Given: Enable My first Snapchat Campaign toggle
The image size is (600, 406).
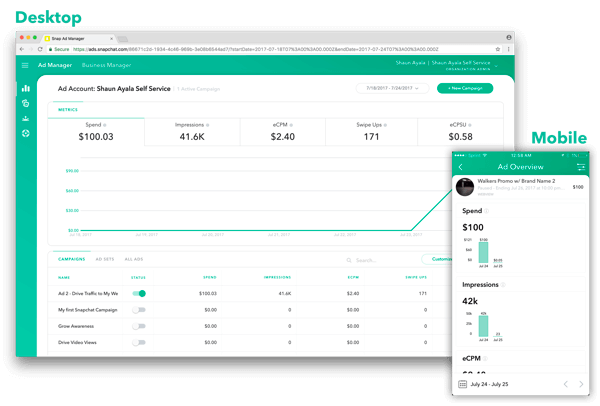Looking at the screenshot, I should click(139, 310).
